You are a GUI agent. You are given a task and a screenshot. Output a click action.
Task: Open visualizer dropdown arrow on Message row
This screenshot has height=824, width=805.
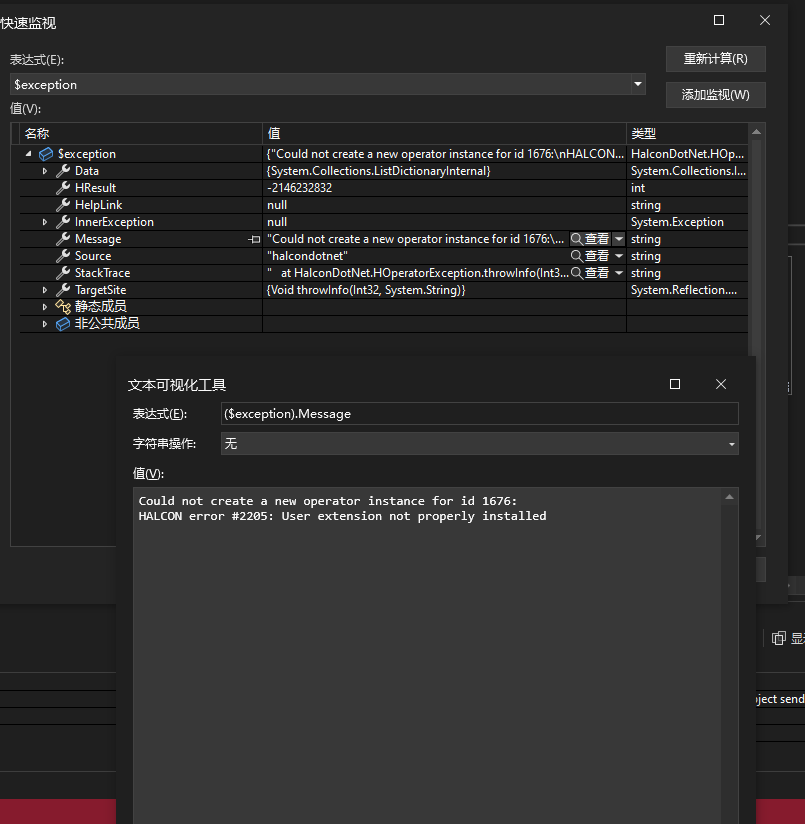(x=619, y=239)
